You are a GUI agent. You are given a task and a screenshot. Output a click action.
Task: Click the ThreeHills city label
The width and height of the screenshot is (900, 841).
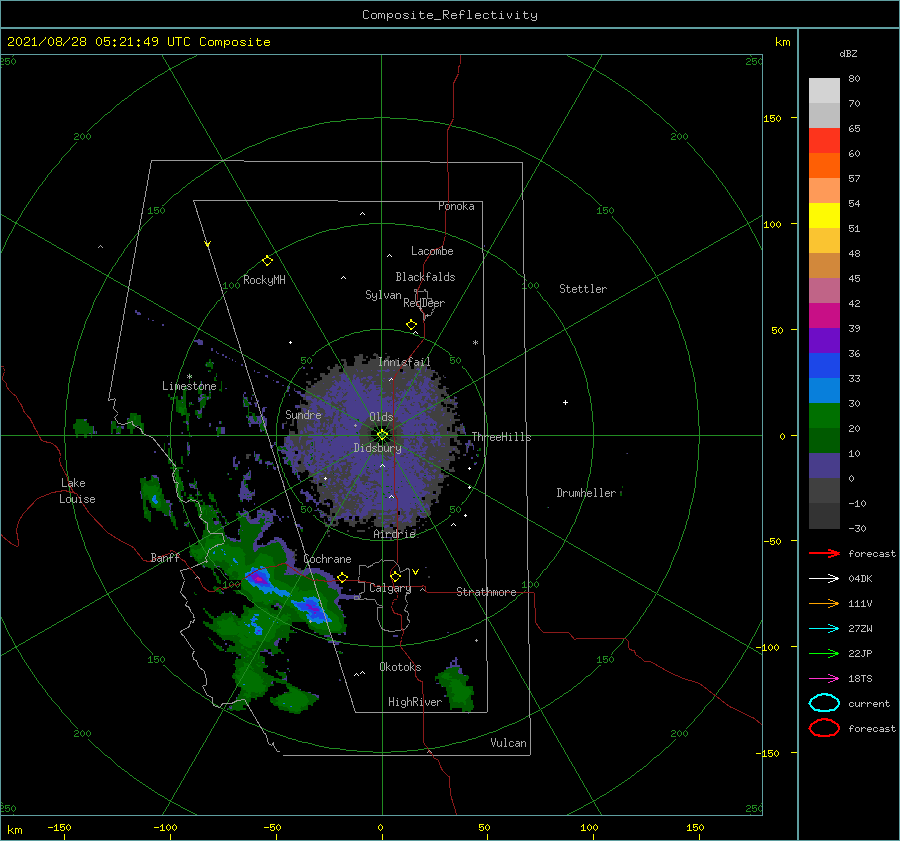[x=502, y=437]
